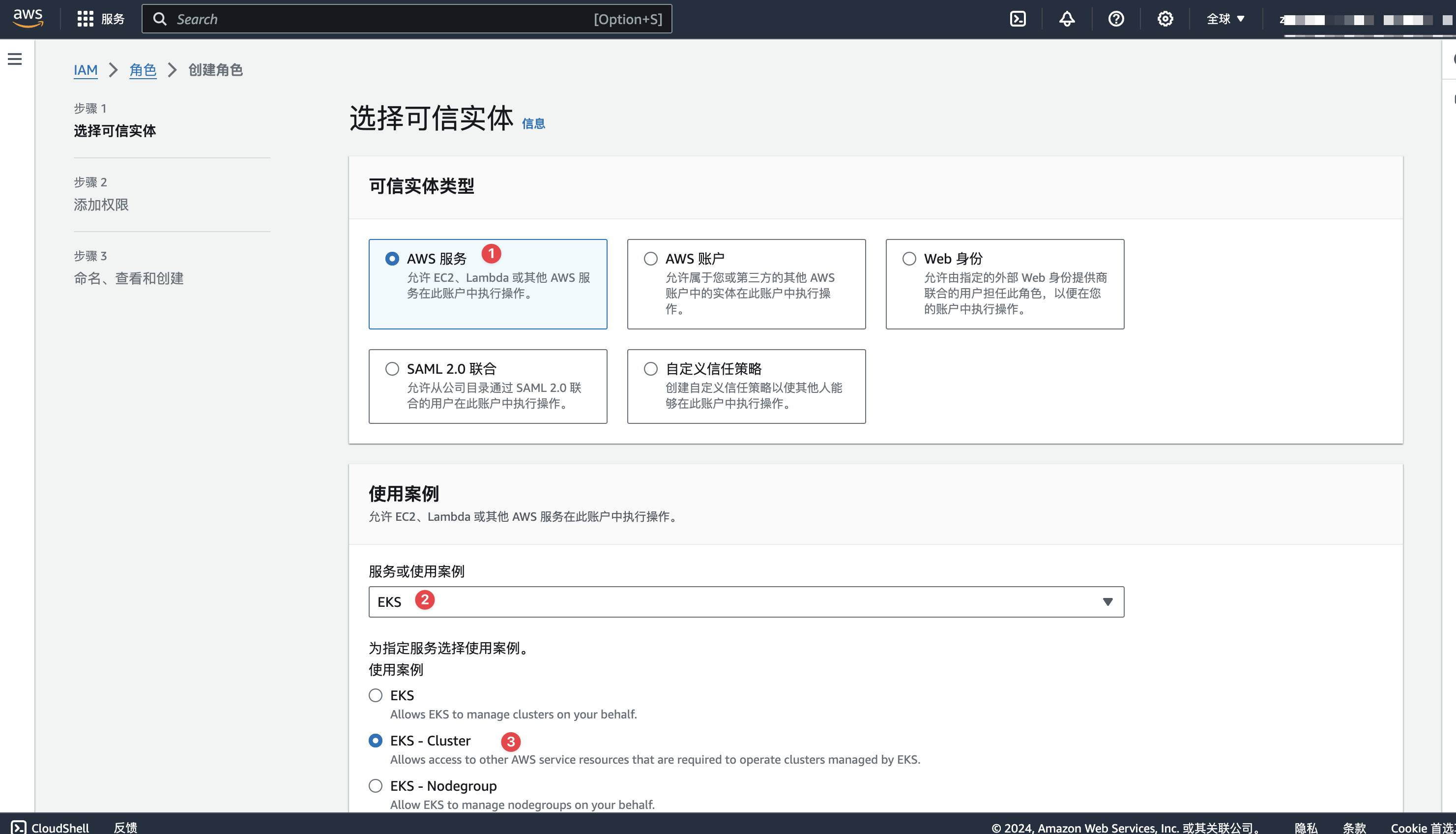Click CloudShell icon in footer

point(18,827)
